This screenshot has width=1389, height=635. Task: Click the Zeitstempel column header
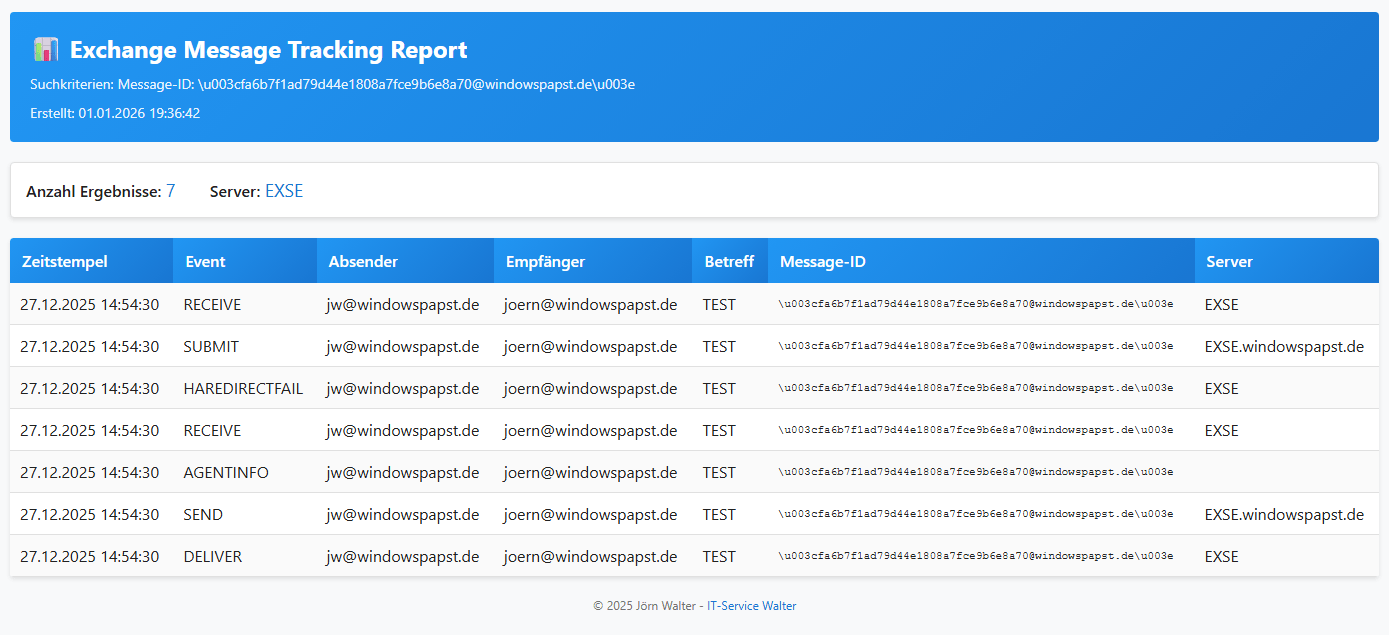pos(64,262)
